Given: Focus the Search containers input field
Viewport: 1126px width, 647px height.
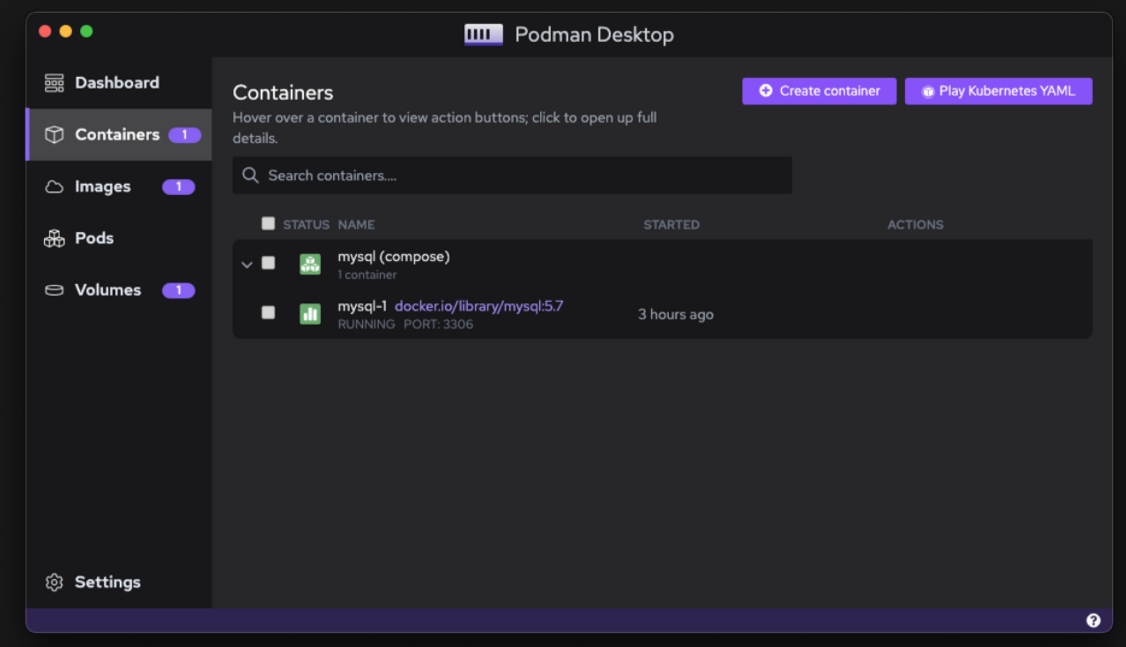Looking at the screenshot, I should click(x=512, y=175).
